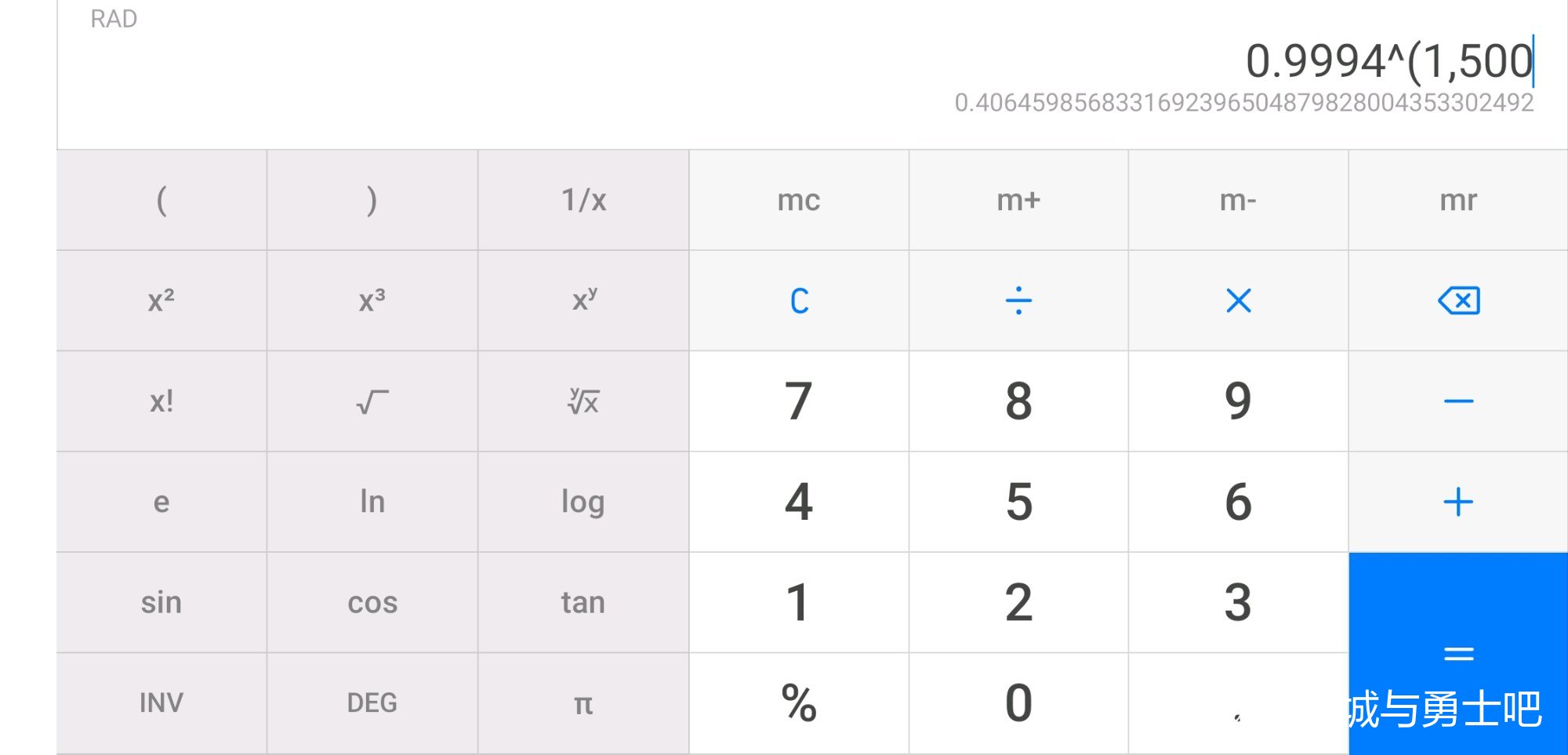Insert the square root symbol
Image resolution: width=1568 pixels, height=755 pixels.
click(372, 401)
